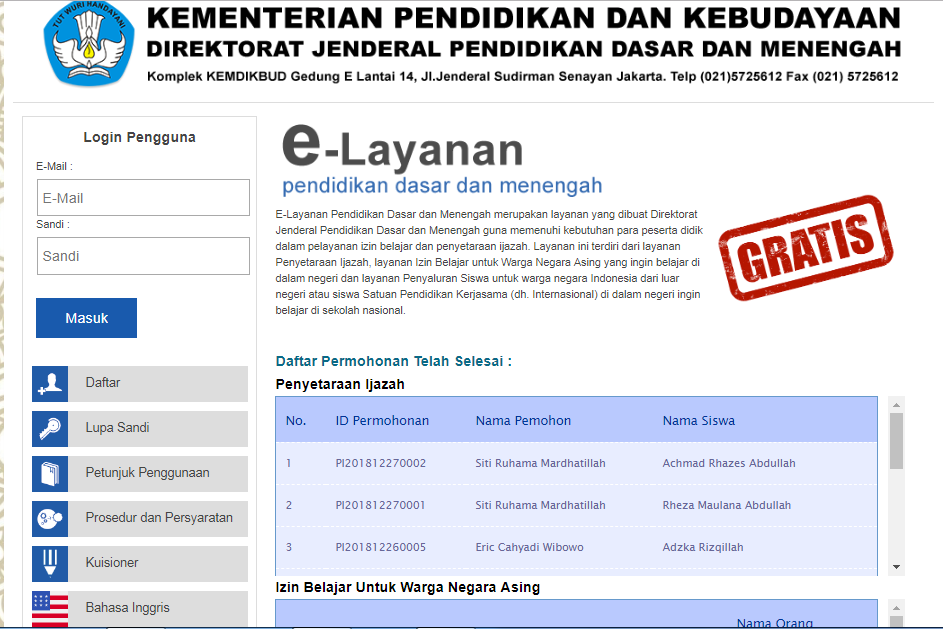943x629 pixels.
Task: Click the Nama Pemohon column header
Action: point(523,420)
